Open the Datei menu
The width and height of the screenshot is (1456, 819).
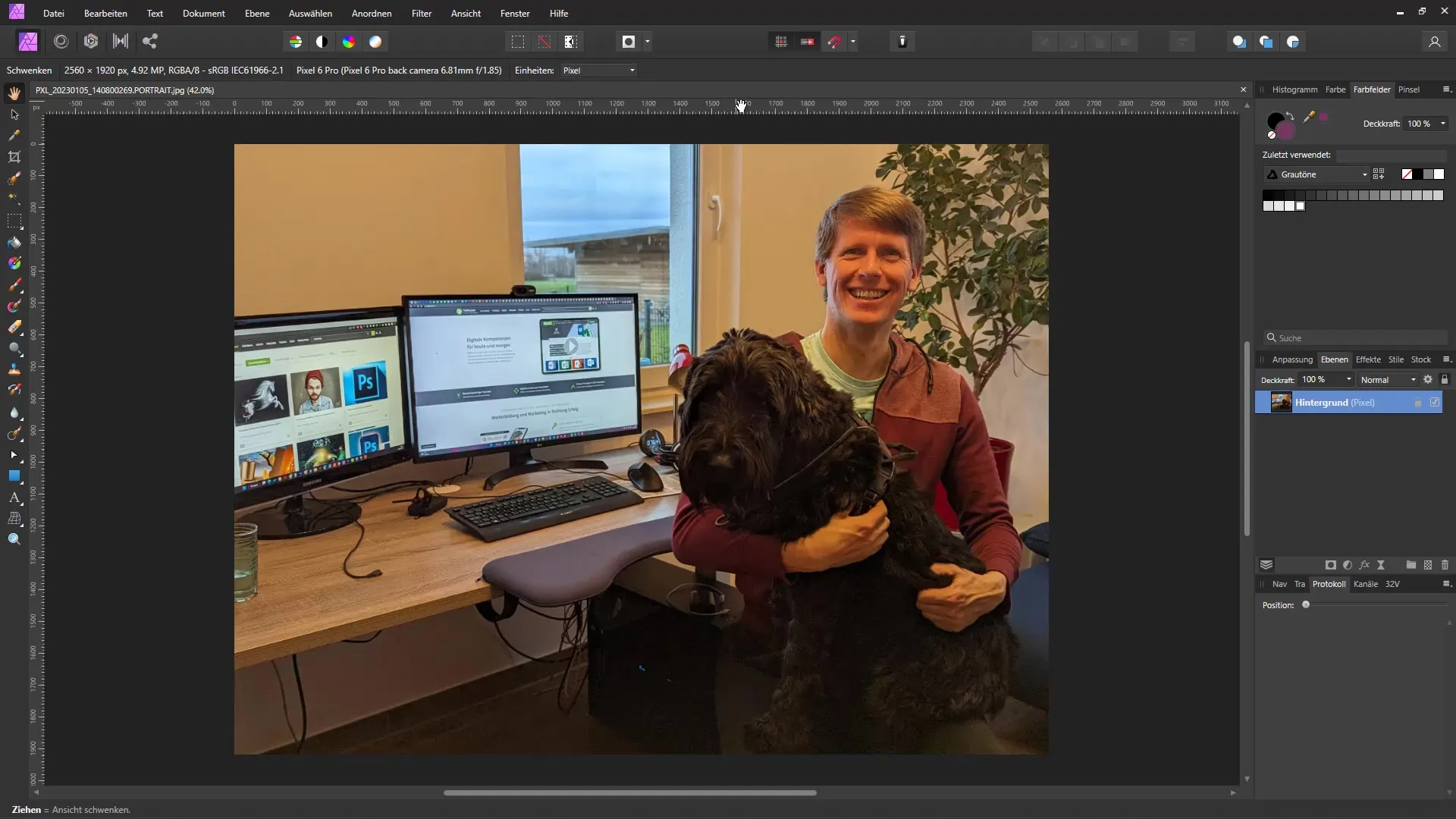pyautogui.click(x=53, y=14)
